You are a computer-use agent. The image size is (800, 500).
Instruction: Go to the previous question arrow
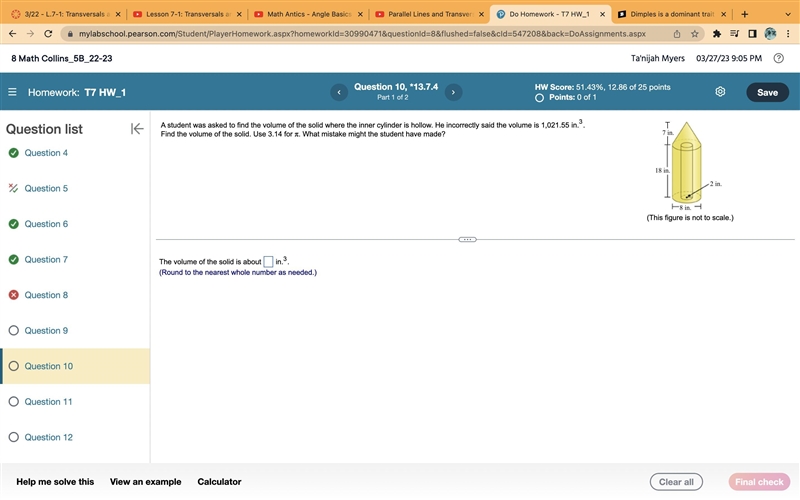point(339,92)
